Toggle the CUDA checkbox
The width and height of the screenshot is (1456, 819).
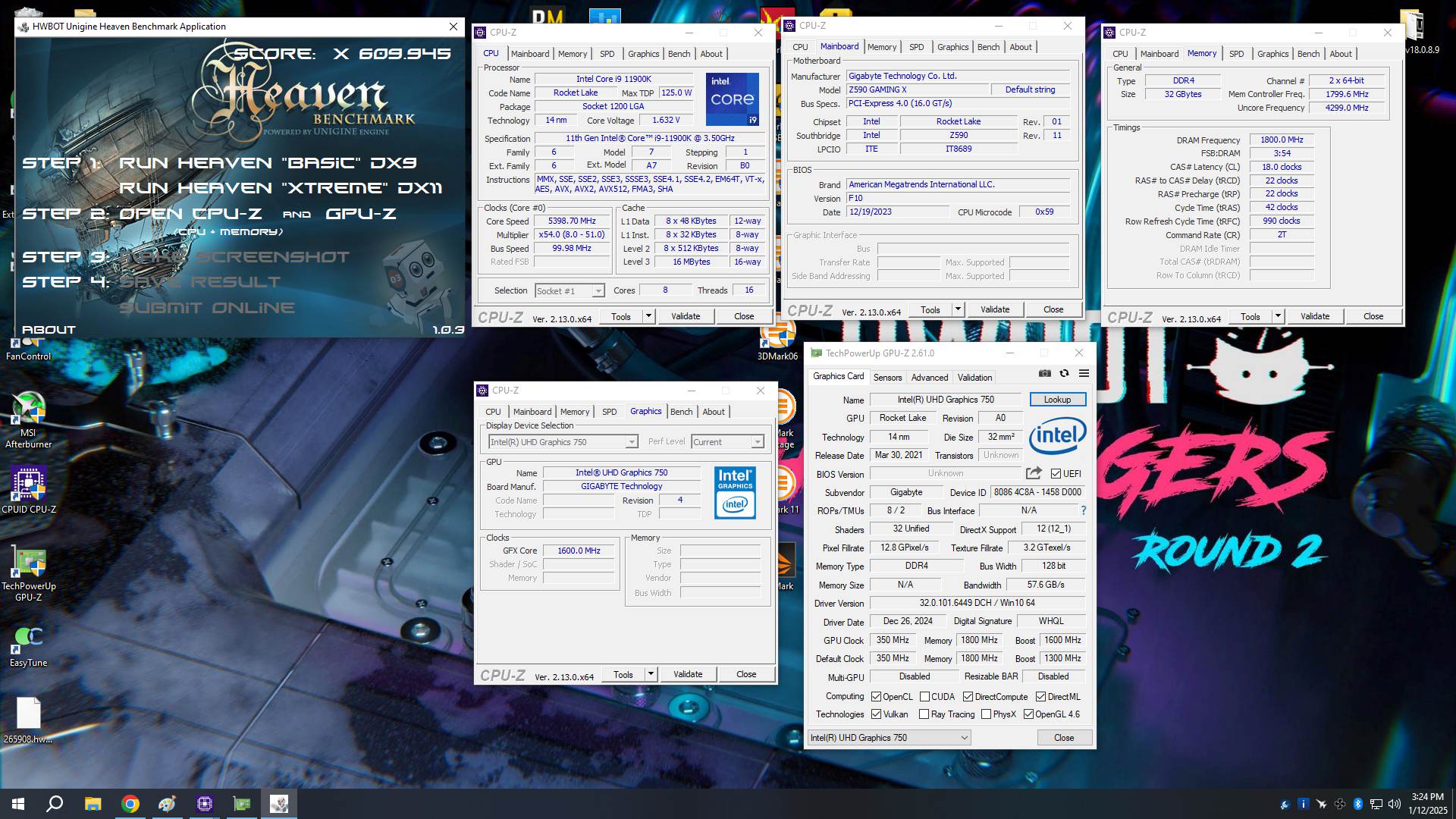924,696
